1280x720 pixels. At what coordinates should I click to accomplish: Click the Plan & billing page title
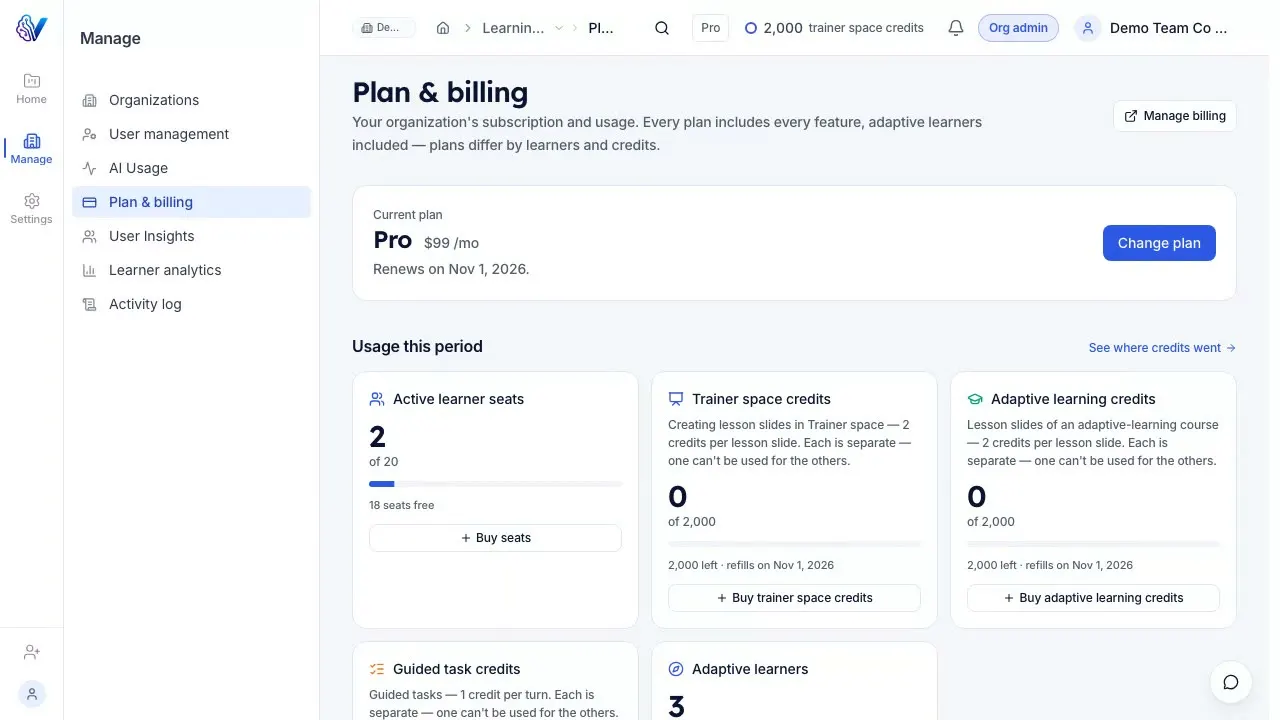pyautogui.click(x=440, y=92)
